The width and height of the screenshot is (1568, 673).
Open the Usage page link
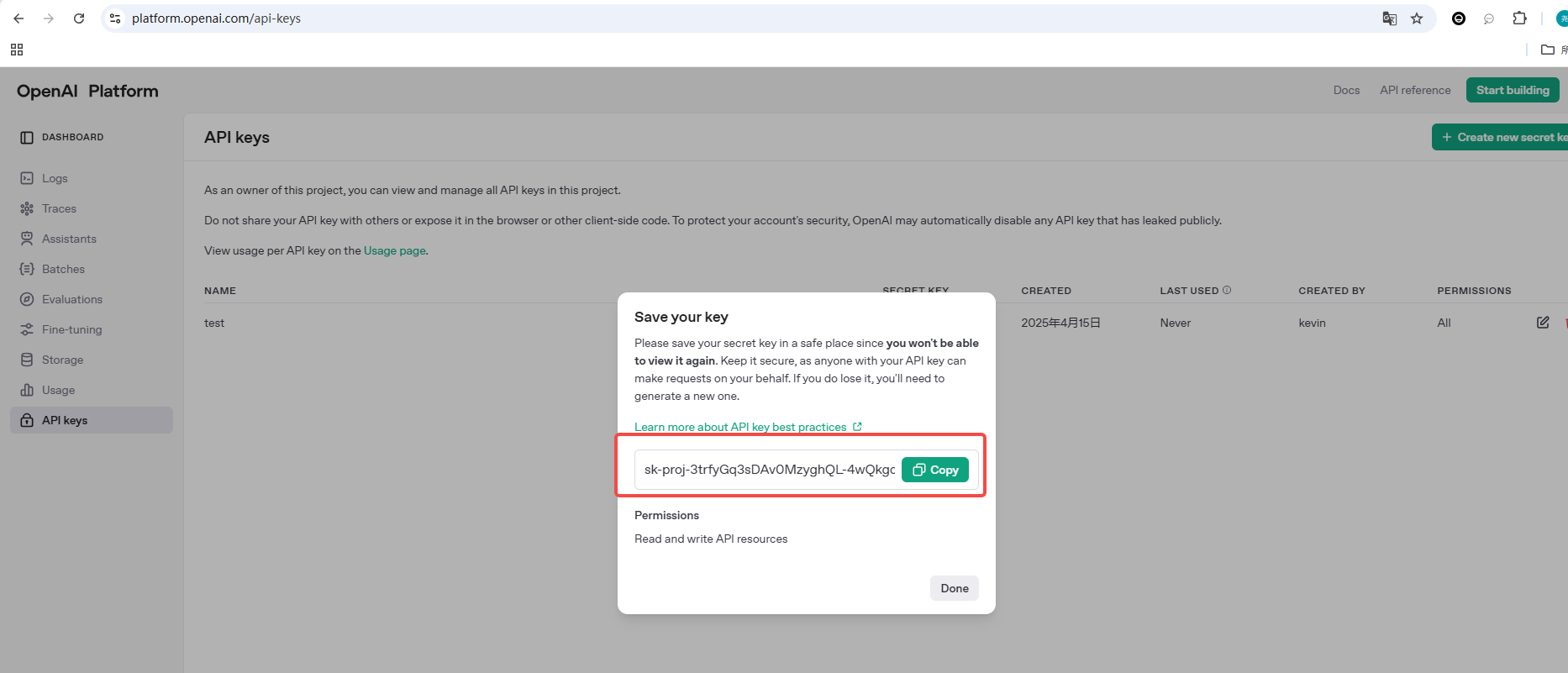[395, 250]
